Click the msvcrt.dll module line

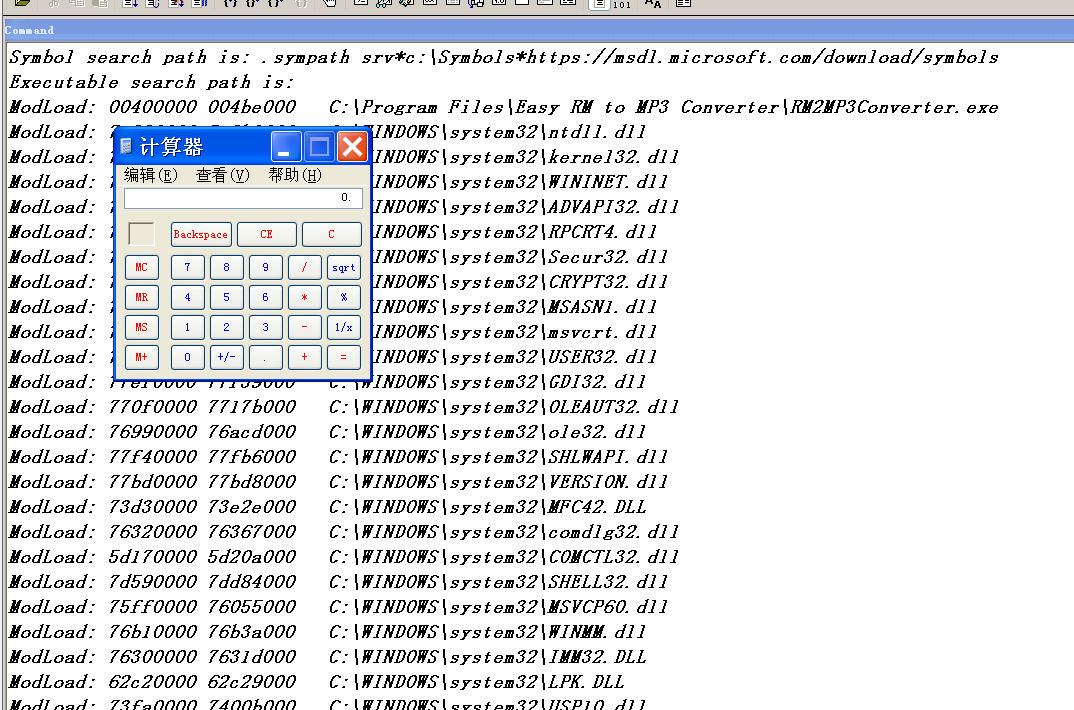[515, 332]
